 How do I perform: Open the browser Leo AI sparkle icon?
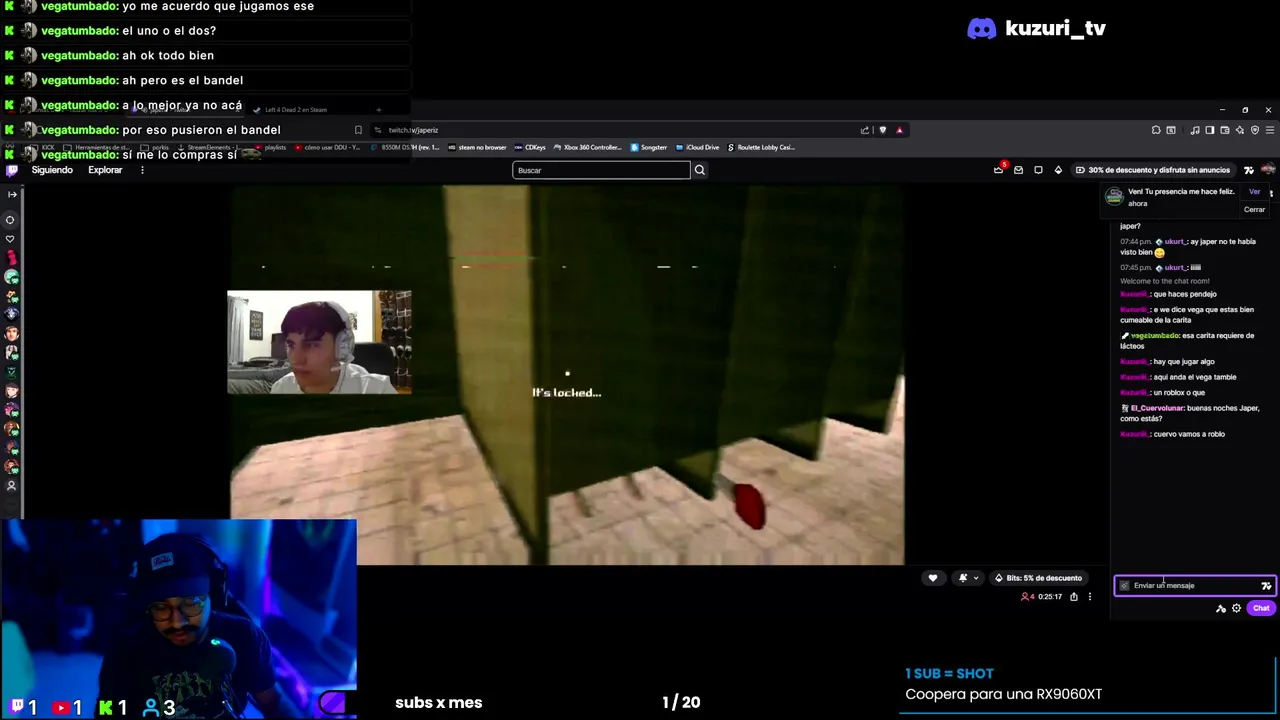point(1240,130)
